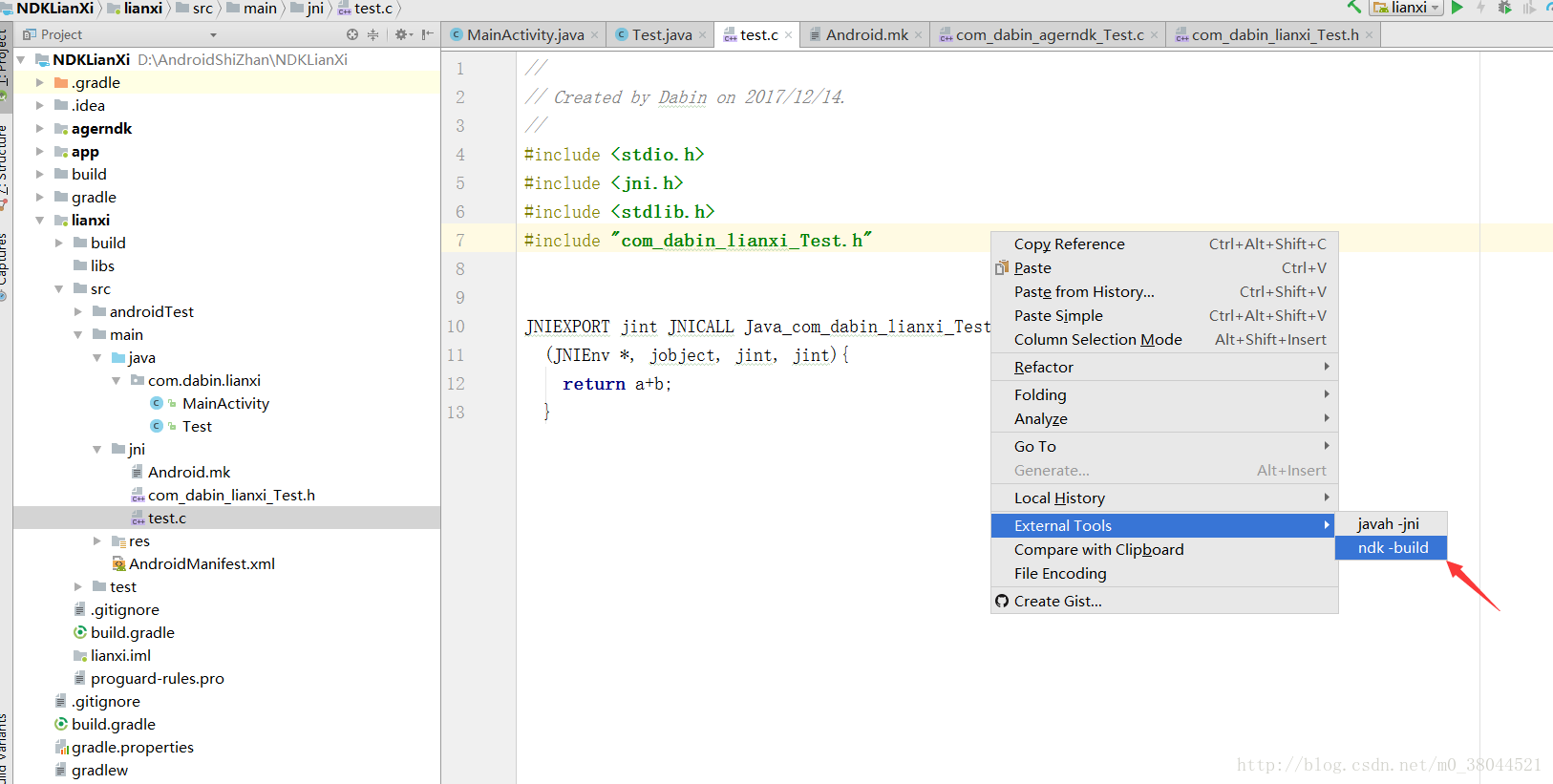The image size is (1553, 784).
Task: Select lianxi.iml in project tree
Action: [120, 655]
